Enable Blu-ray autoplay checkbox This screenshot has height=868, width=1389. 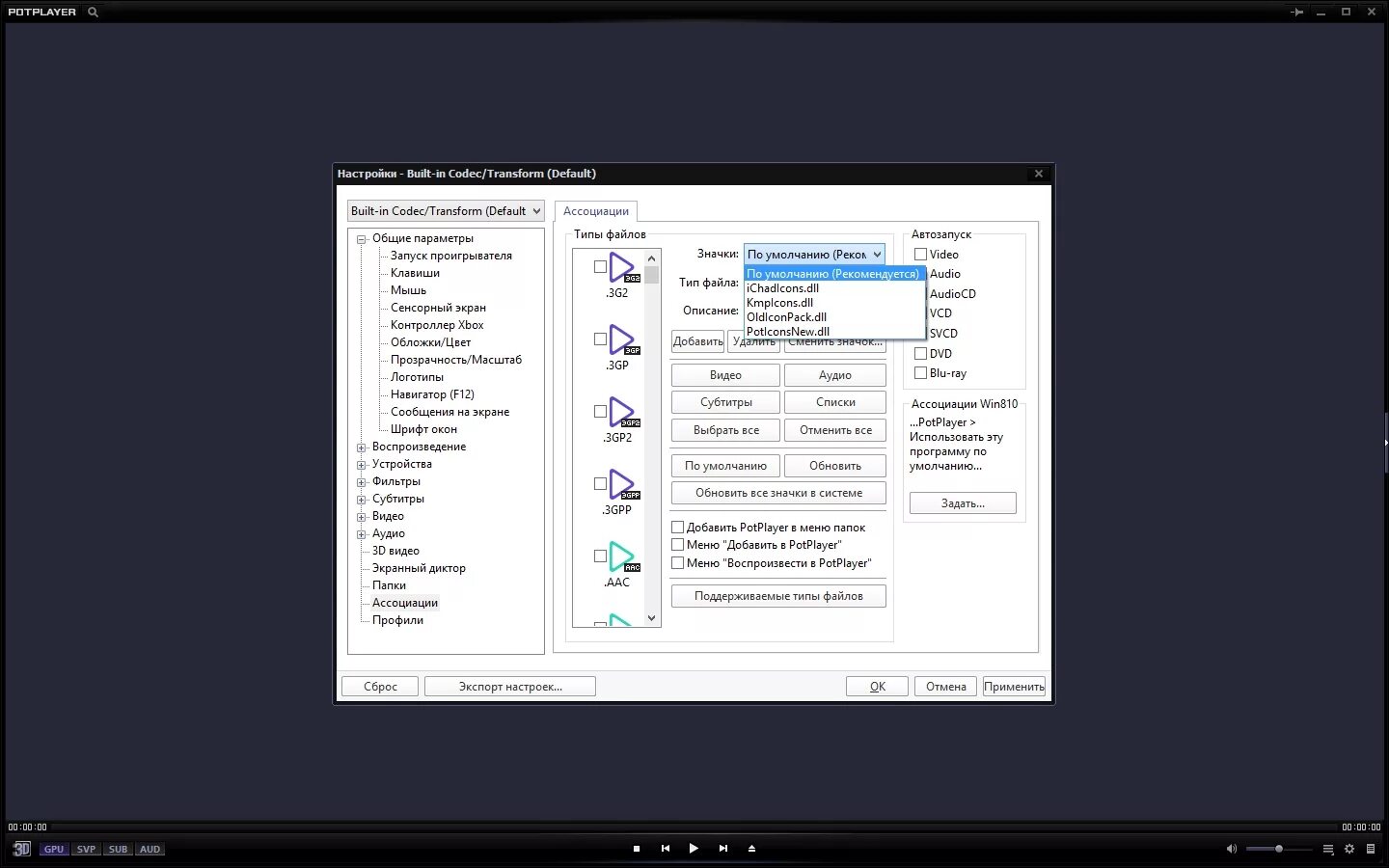[920, 373]
